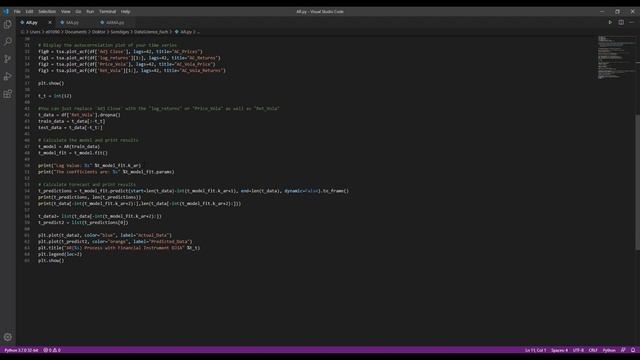Click the plt.show() line at line 37

[51, 83]
